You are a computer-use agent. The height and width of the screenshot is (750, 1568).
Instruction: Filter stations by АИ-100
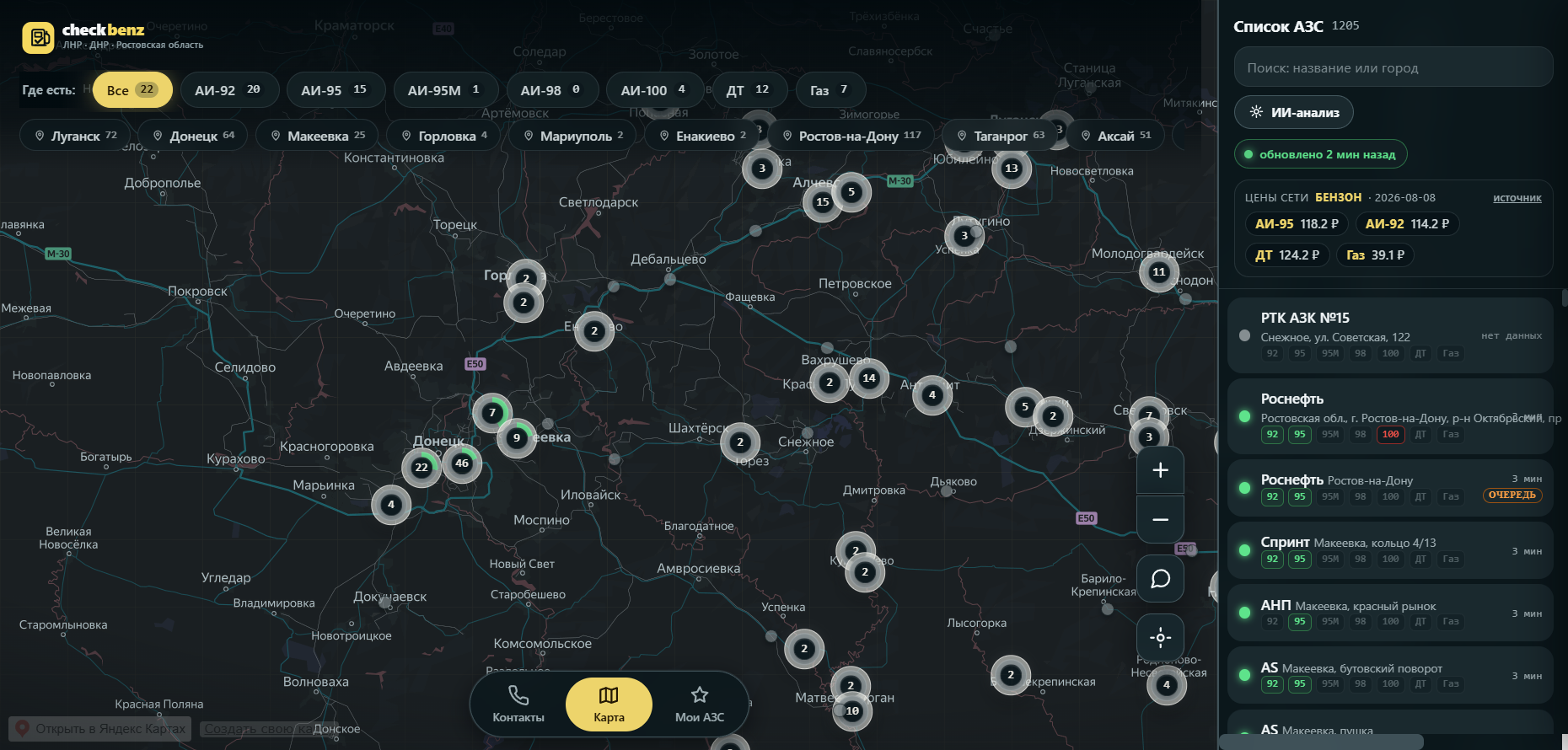(x=654, y=90)
